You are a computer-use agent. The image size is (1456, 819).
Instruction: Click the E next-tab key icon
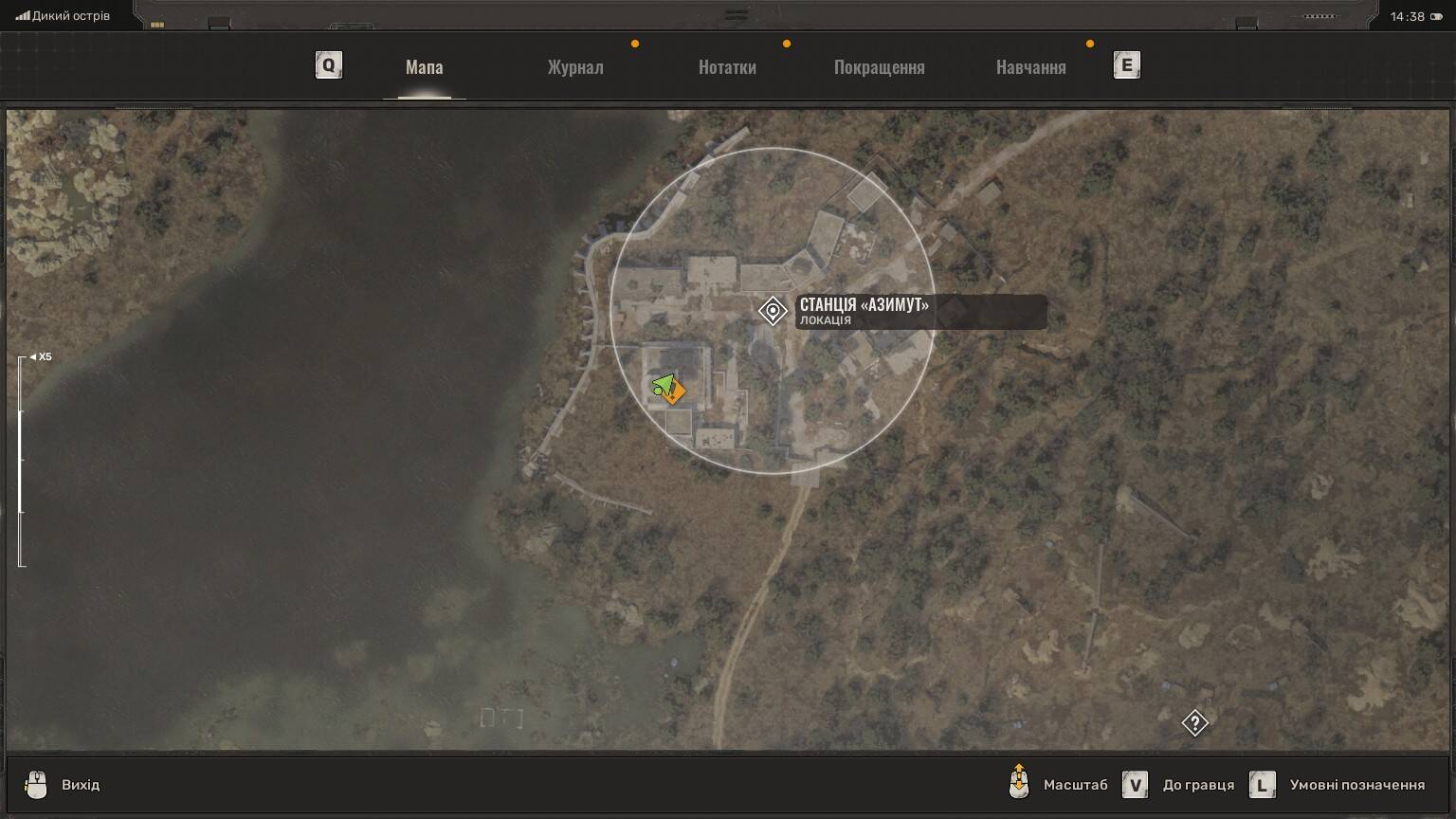pos(1126,65)
